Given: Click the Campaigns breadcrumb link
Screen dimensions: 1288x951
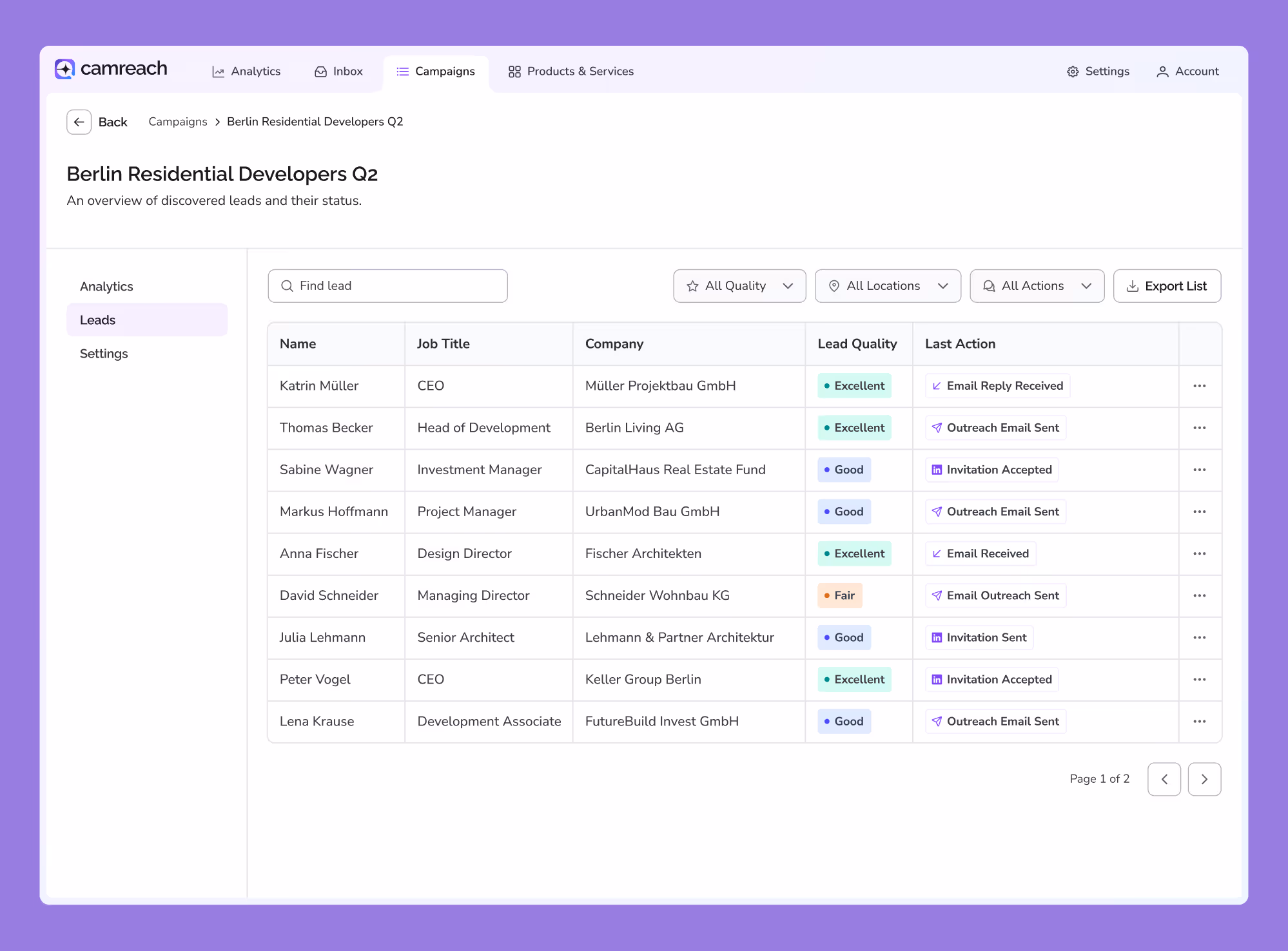Looking at the screenshot, I should (x=178, y=122).
